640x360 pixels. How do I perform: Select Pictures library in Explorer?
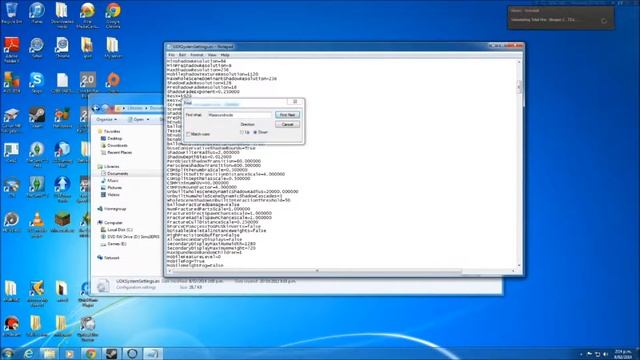tap(114, 188)
